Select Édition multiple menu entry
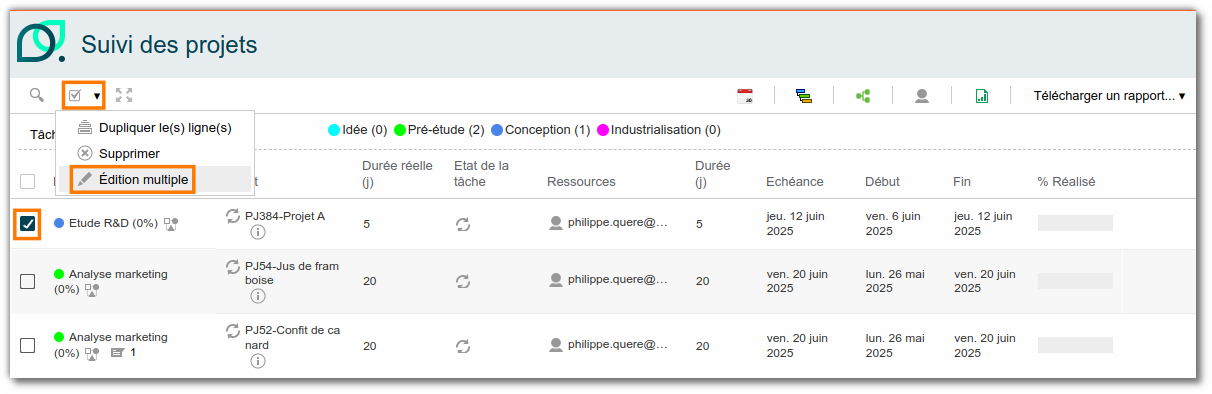Screen dimensions: 1212x394 click(x=154, y=179)
